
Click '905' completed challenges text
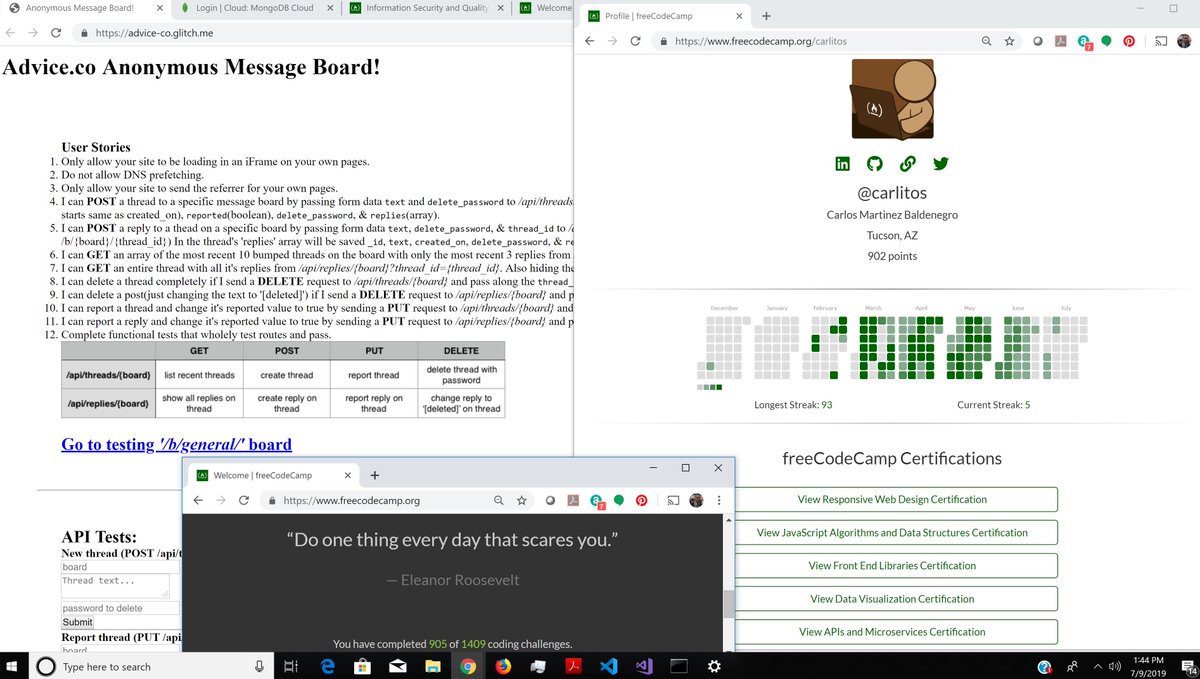[437, 644]
